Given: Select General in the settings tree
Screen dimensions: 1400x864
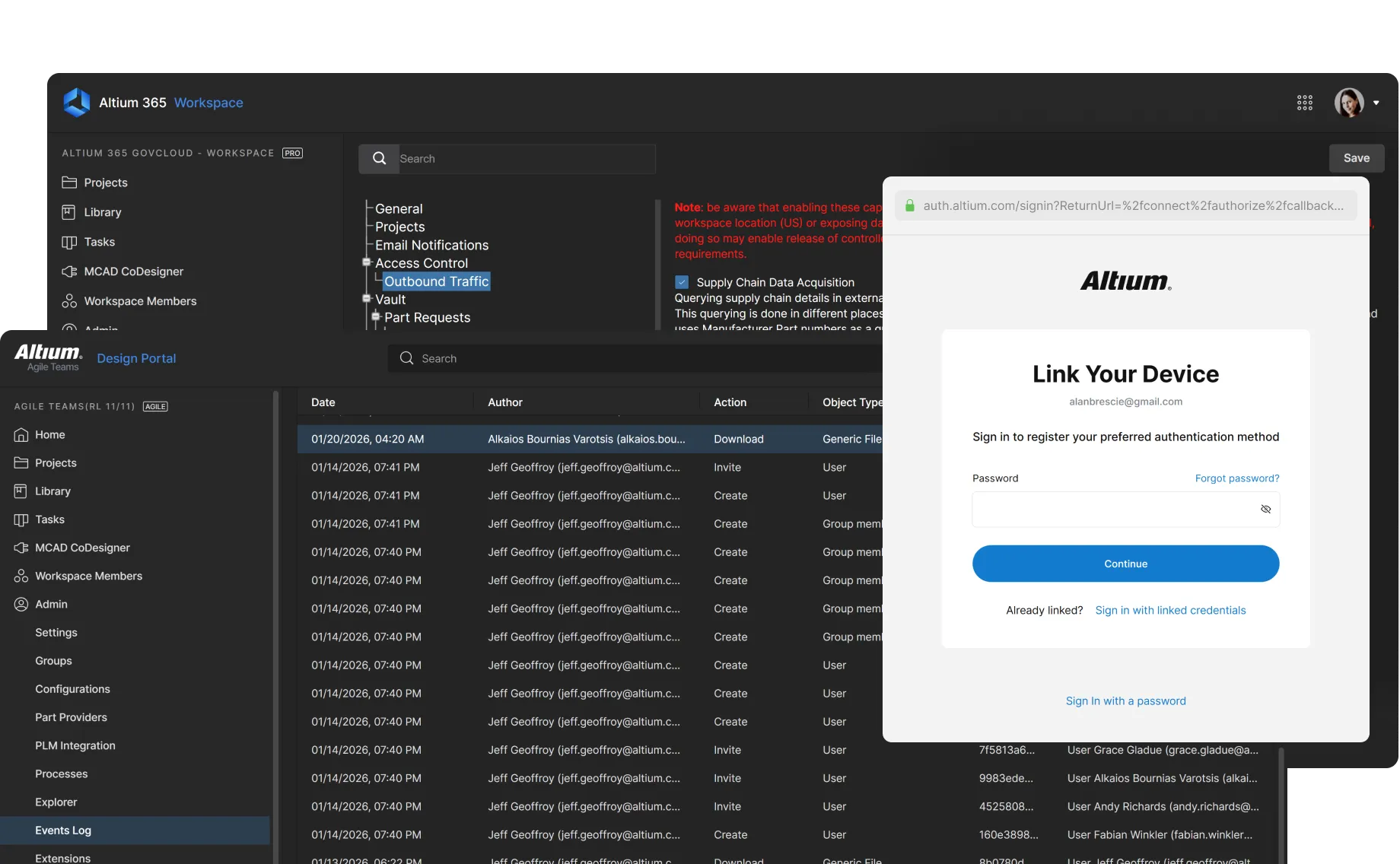Looking at the screenshot, I should point(399,208).
